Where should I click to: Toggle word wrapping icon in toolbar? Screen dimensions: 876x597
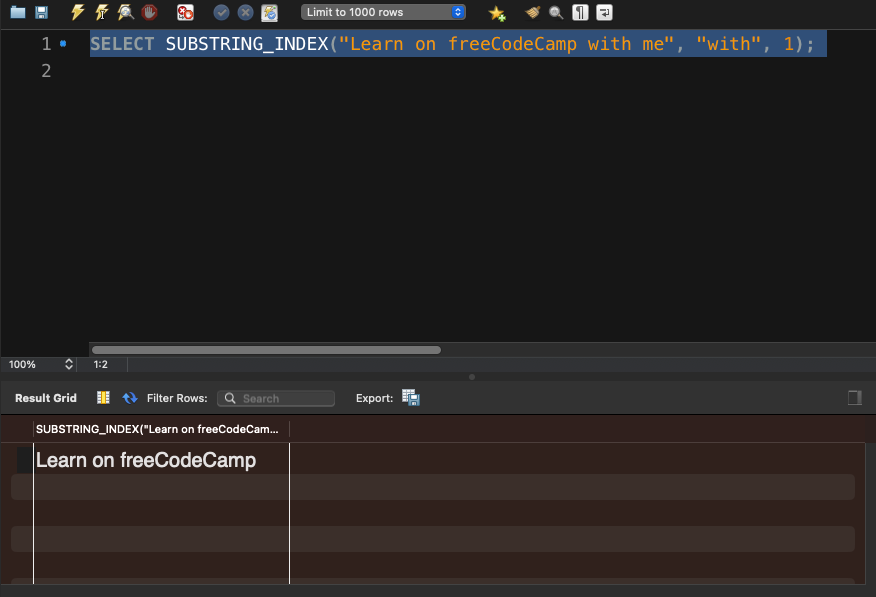click(604, 13)
